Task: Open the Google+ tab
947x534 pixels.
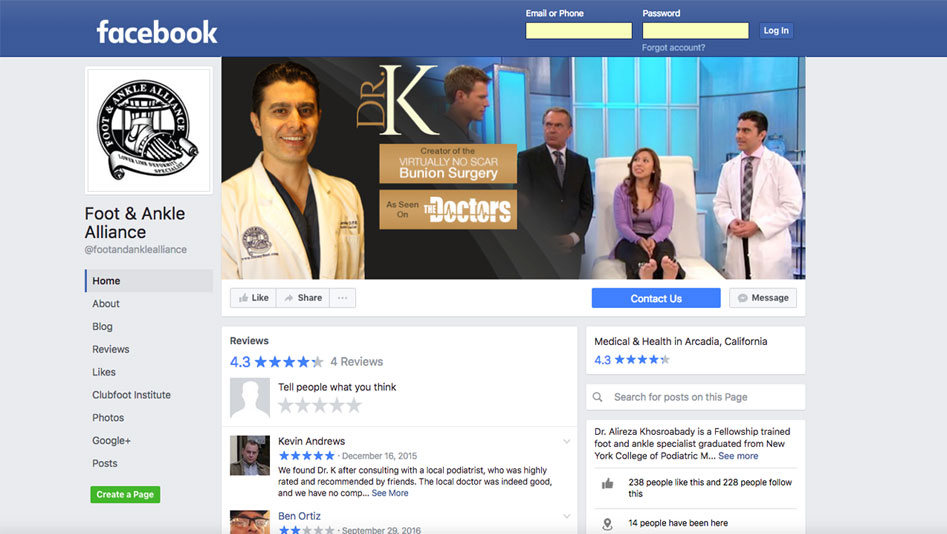Action: click(x=111, y=440)
